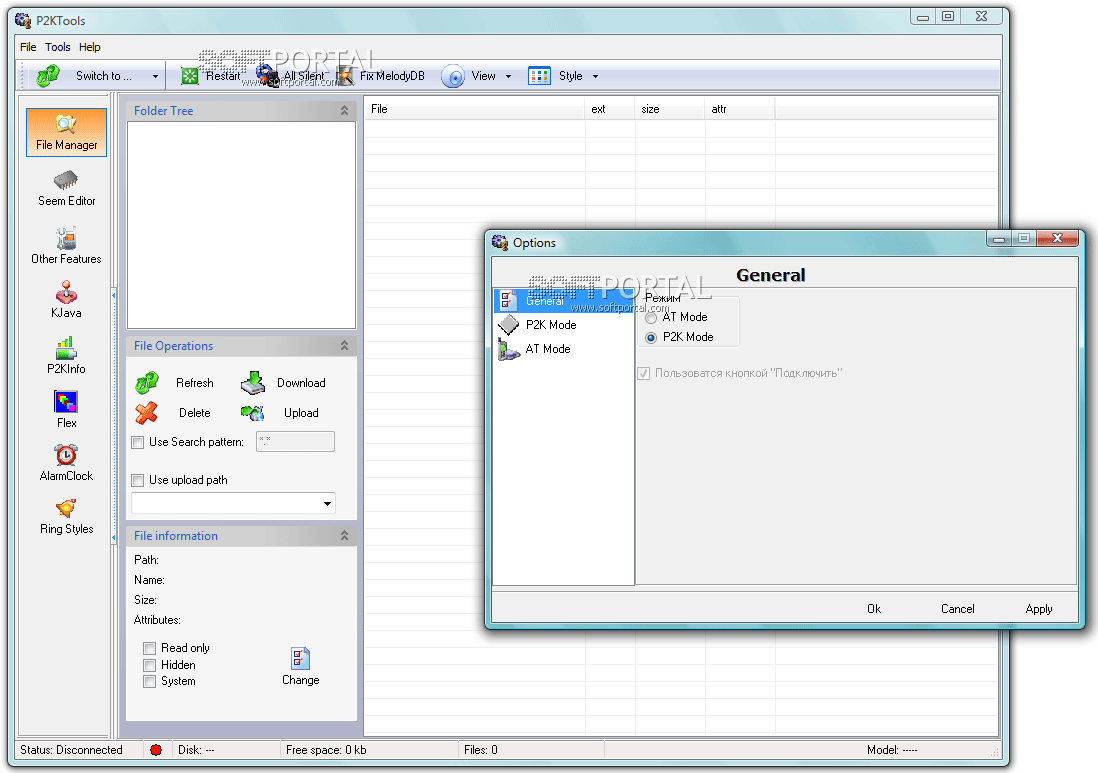
Task: Tick the Read only attribute checkbox
Action: pos(149,648)
